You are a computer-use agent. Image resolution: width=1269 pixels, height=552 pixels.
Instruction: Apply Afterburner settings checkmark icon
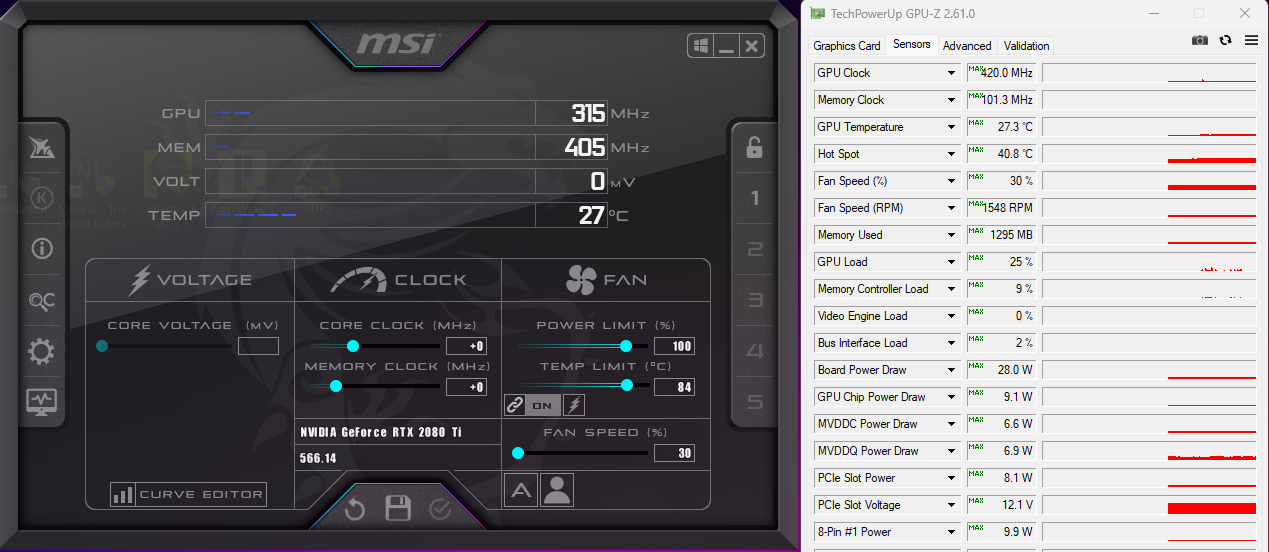(440, 510)
